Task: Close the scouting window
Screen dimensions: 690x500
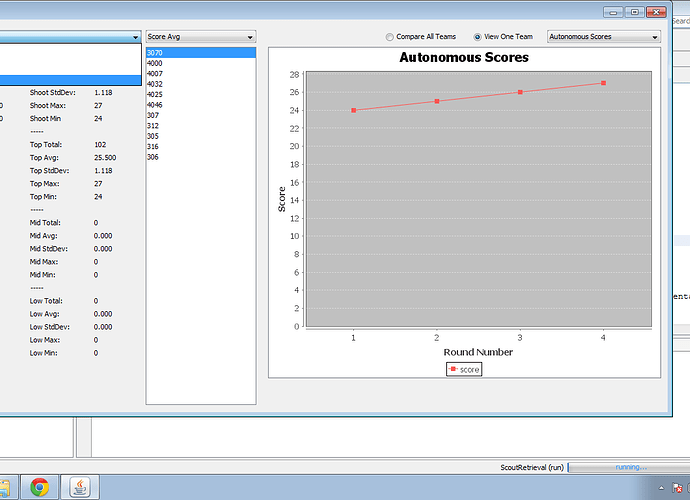Action: tap(656, 12)
